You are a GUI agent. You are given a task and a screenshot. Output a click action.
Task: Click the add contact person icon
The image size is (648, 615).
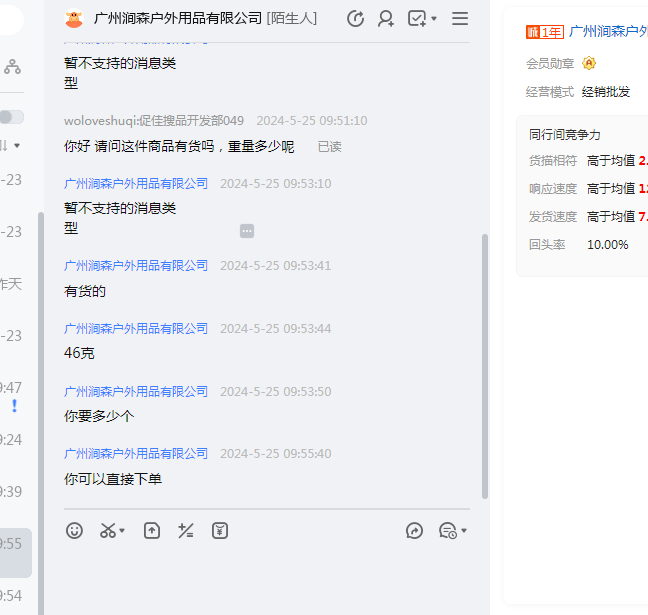pos(385,18)
